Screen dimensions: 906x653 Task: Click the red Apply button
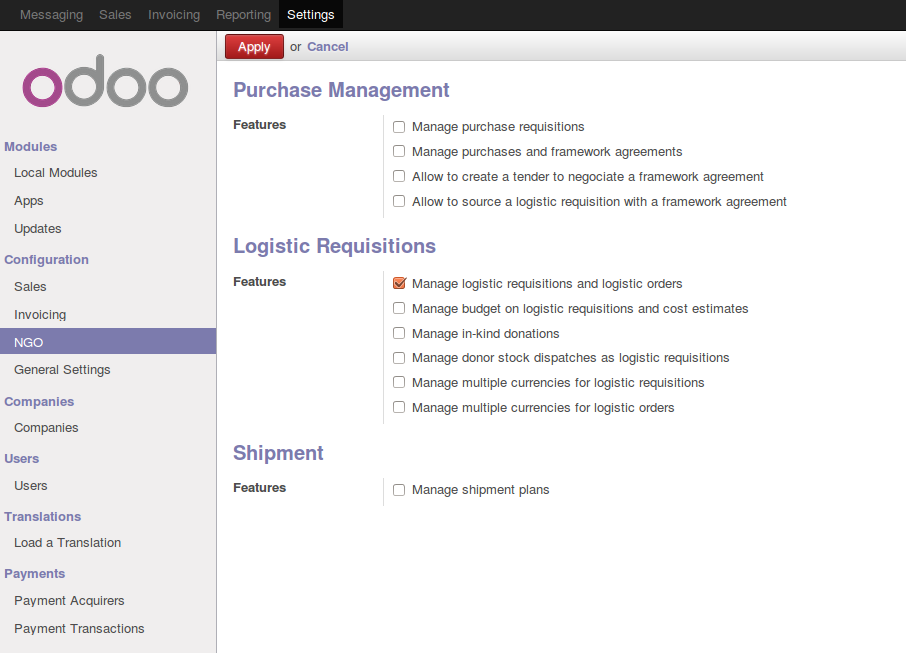254,47
